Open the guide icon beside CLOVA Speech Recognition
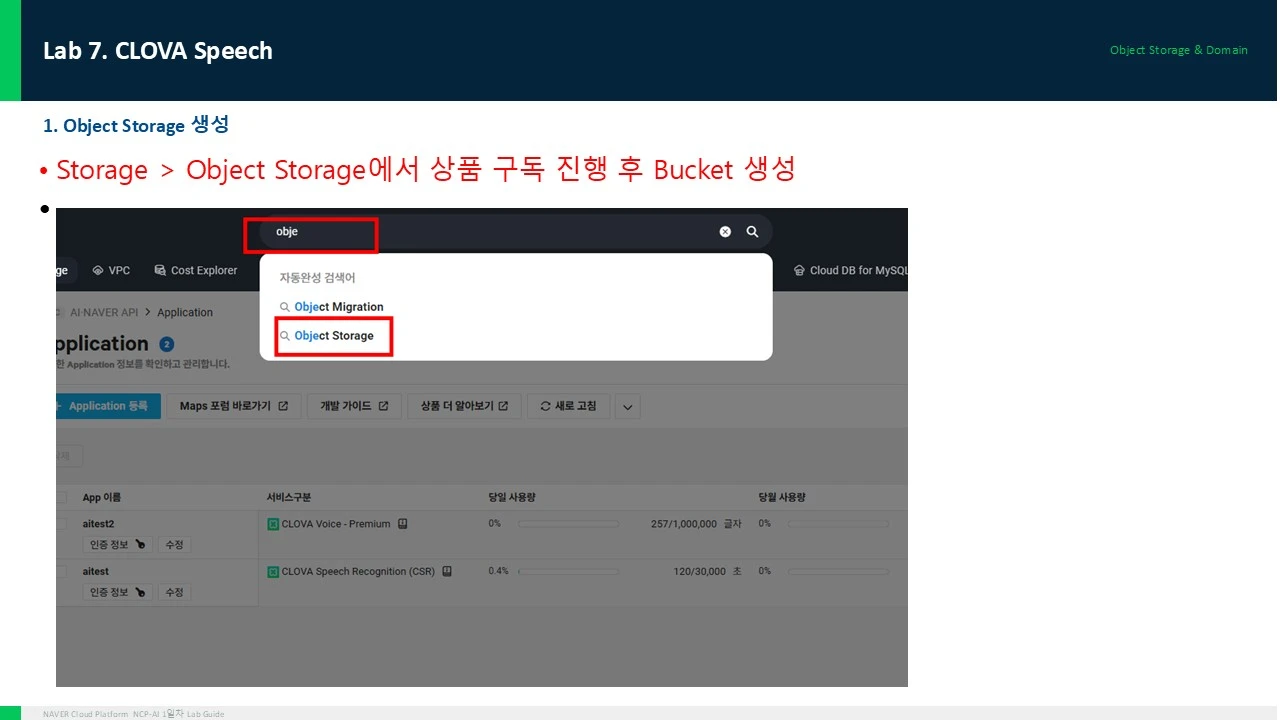This screenshot has height=720, width=1280. [x=447, y=572]
